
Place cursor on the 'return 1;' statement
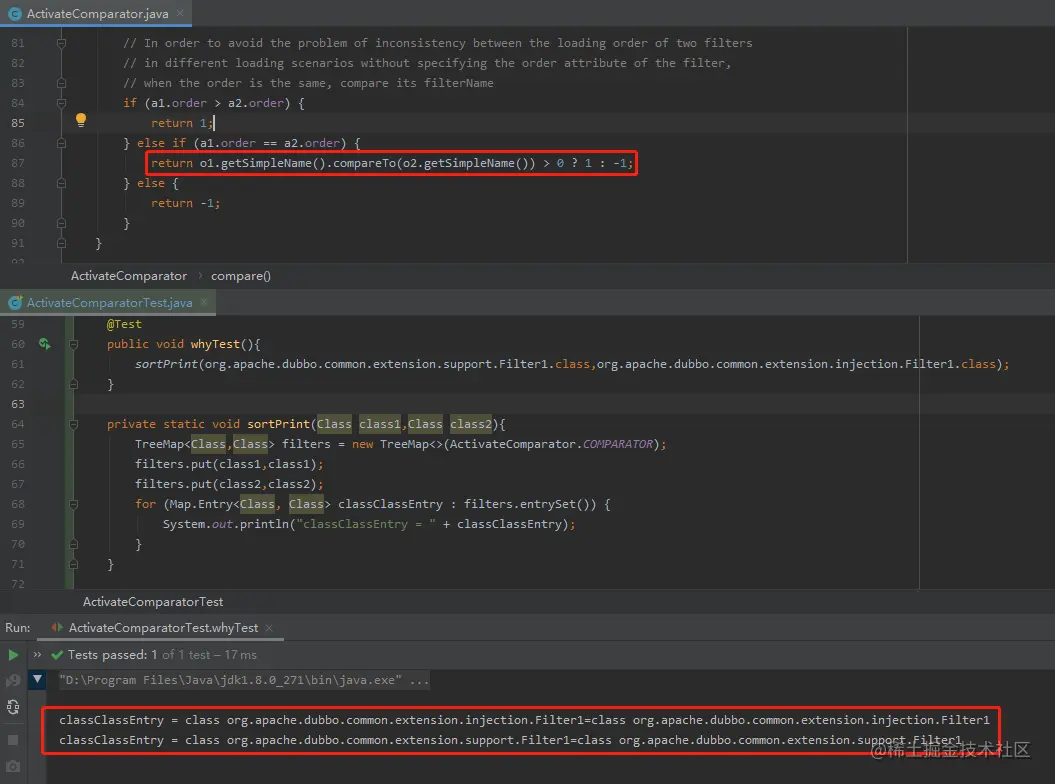182,123
